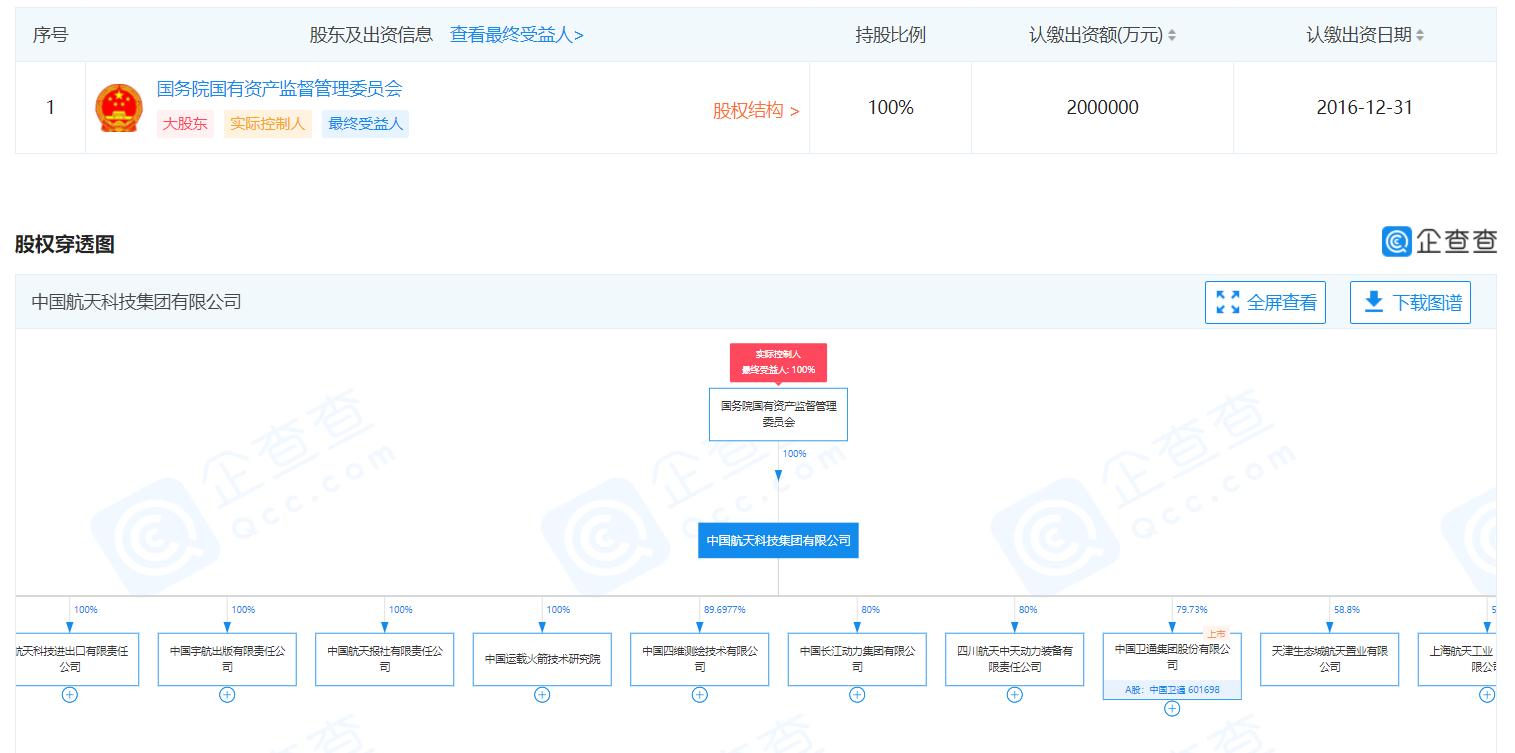This screenshot has height=753, width=1515.
Task: Click the A股 中国卫通 601698 stock label
Action: [1171, 689]
